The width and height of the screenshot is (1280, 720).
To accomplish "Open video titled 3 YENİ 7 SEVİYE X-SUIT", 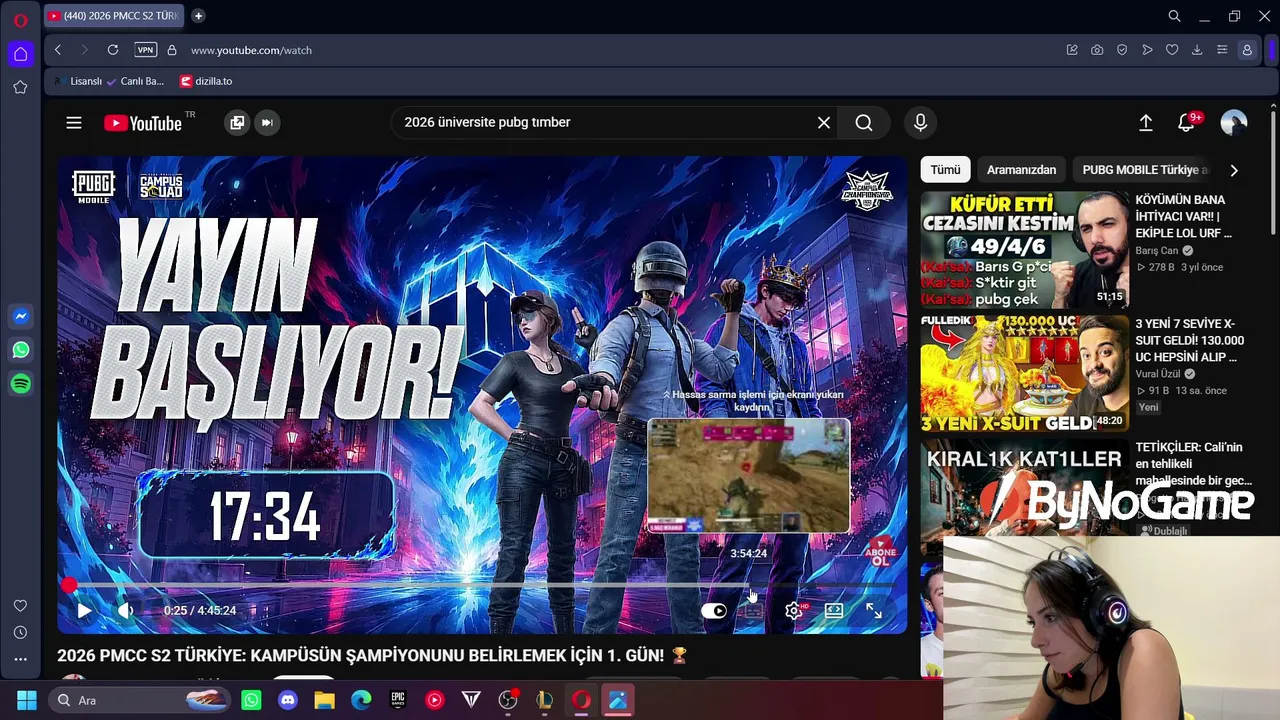I will pos(1190,340).
